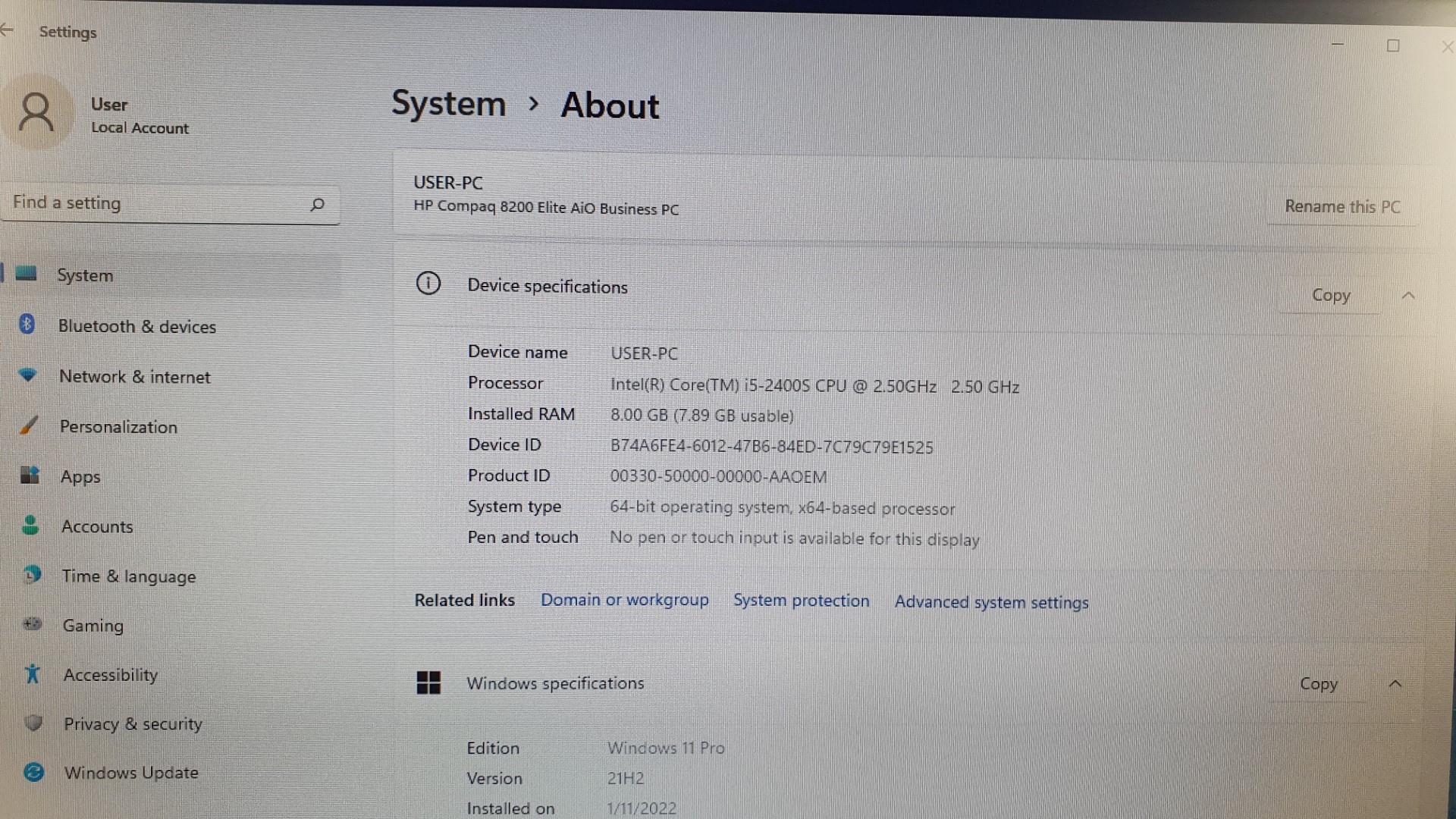The height and width of the screenshot is (819, 1456).
Task: Open Domain or workgroup link
Action: click(x=625, y=600)
